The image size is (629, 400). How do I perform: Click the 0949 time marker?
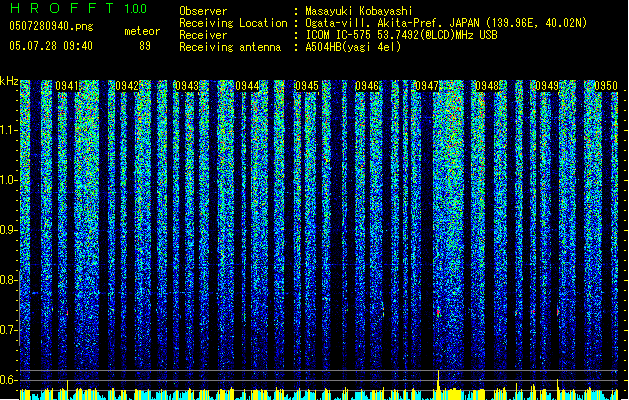pyautogui.click(x=547, y=86)
